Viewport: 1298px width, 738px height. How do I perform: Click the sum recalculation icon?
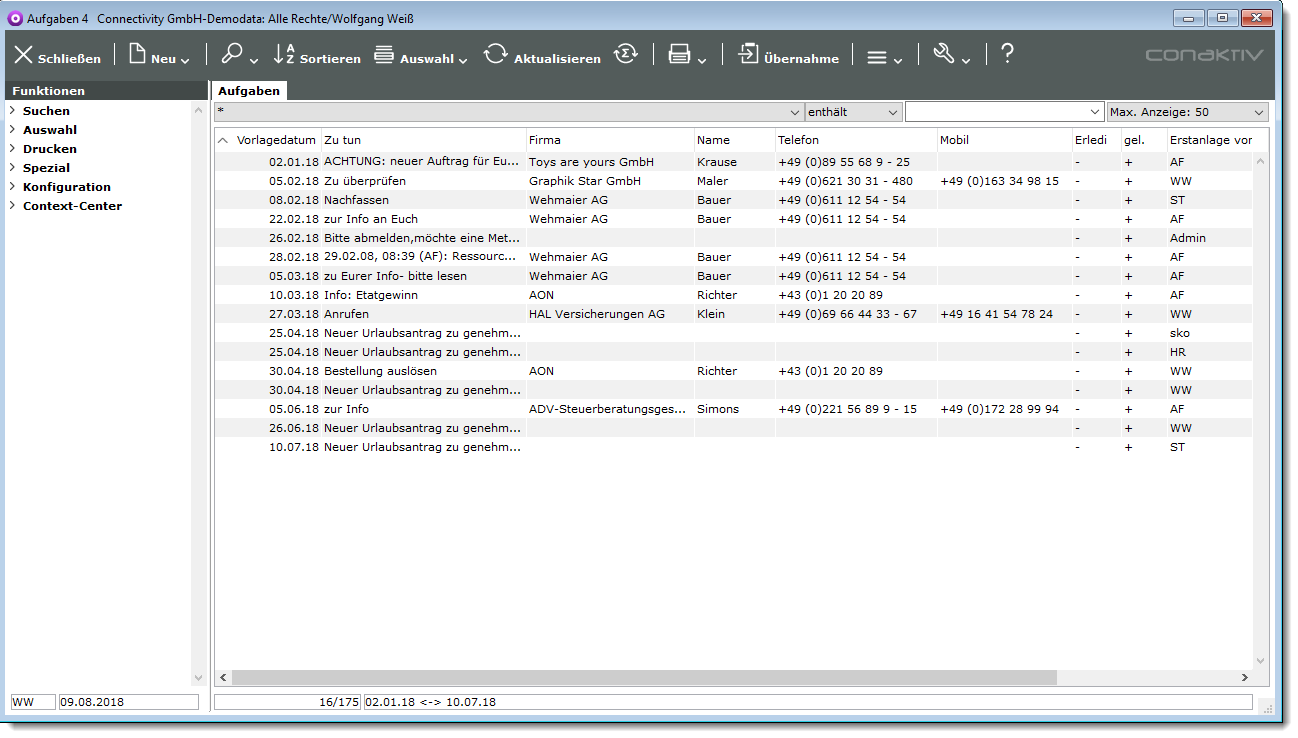coord(626,55)
